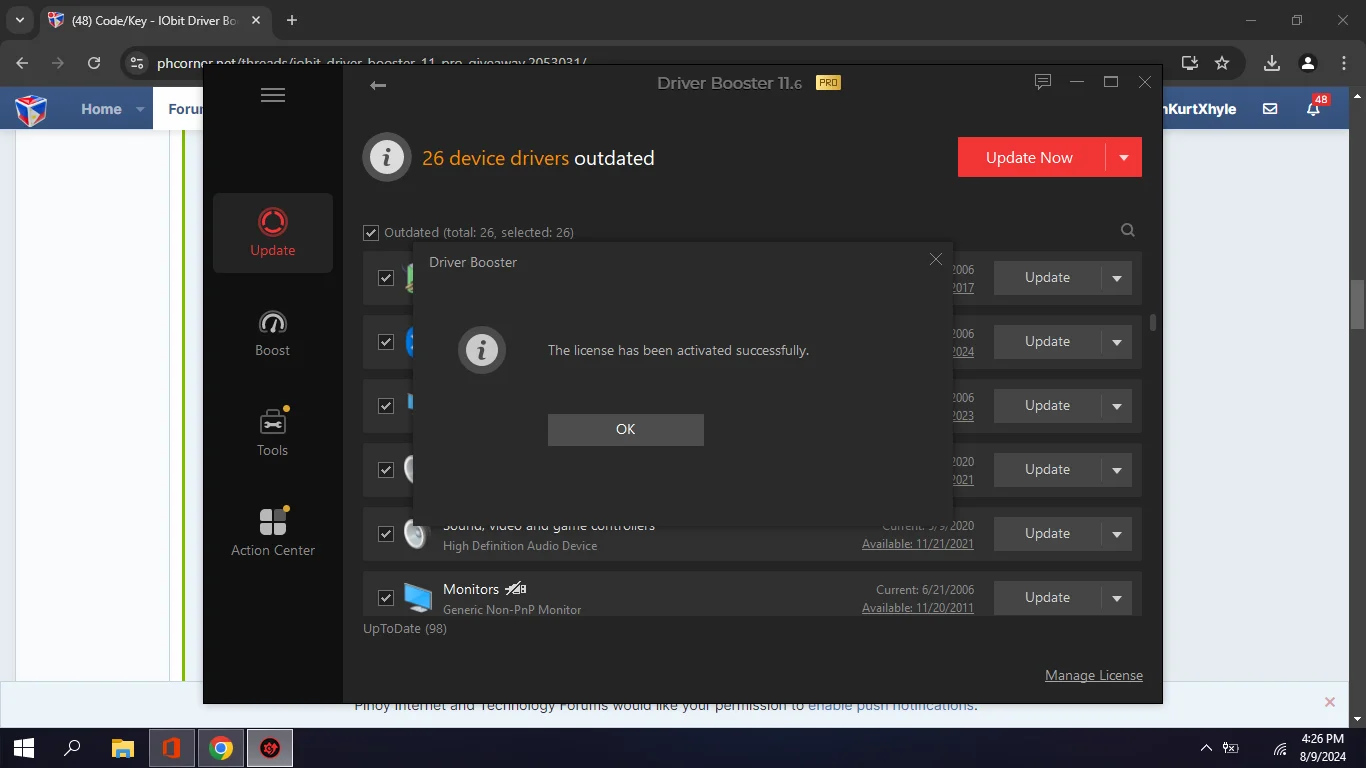
Task: Go back with the Driver Booster arrow
Action: point(378,86)
